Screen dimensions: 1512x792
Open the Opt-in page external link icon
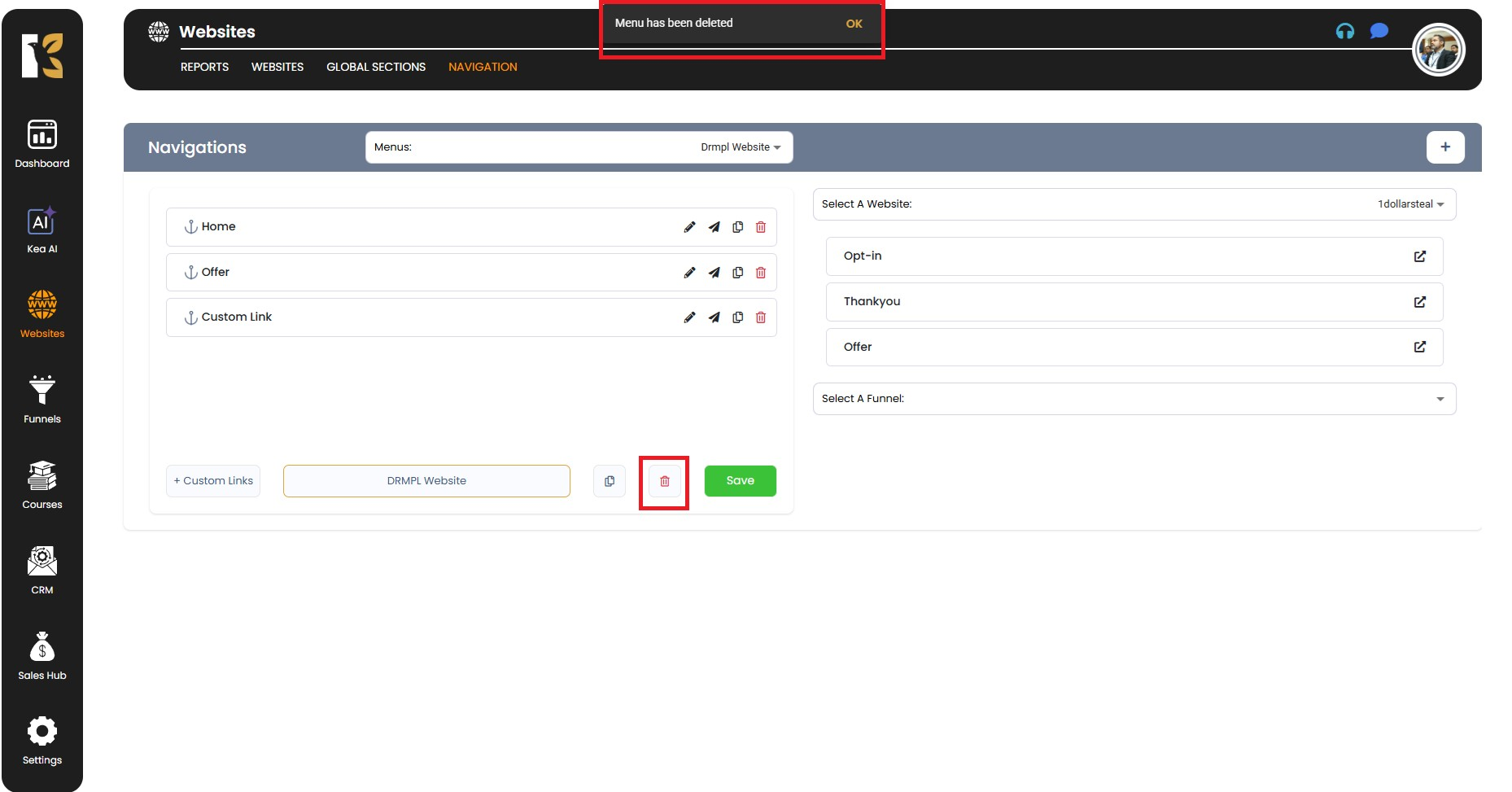tap(1419, 256)
